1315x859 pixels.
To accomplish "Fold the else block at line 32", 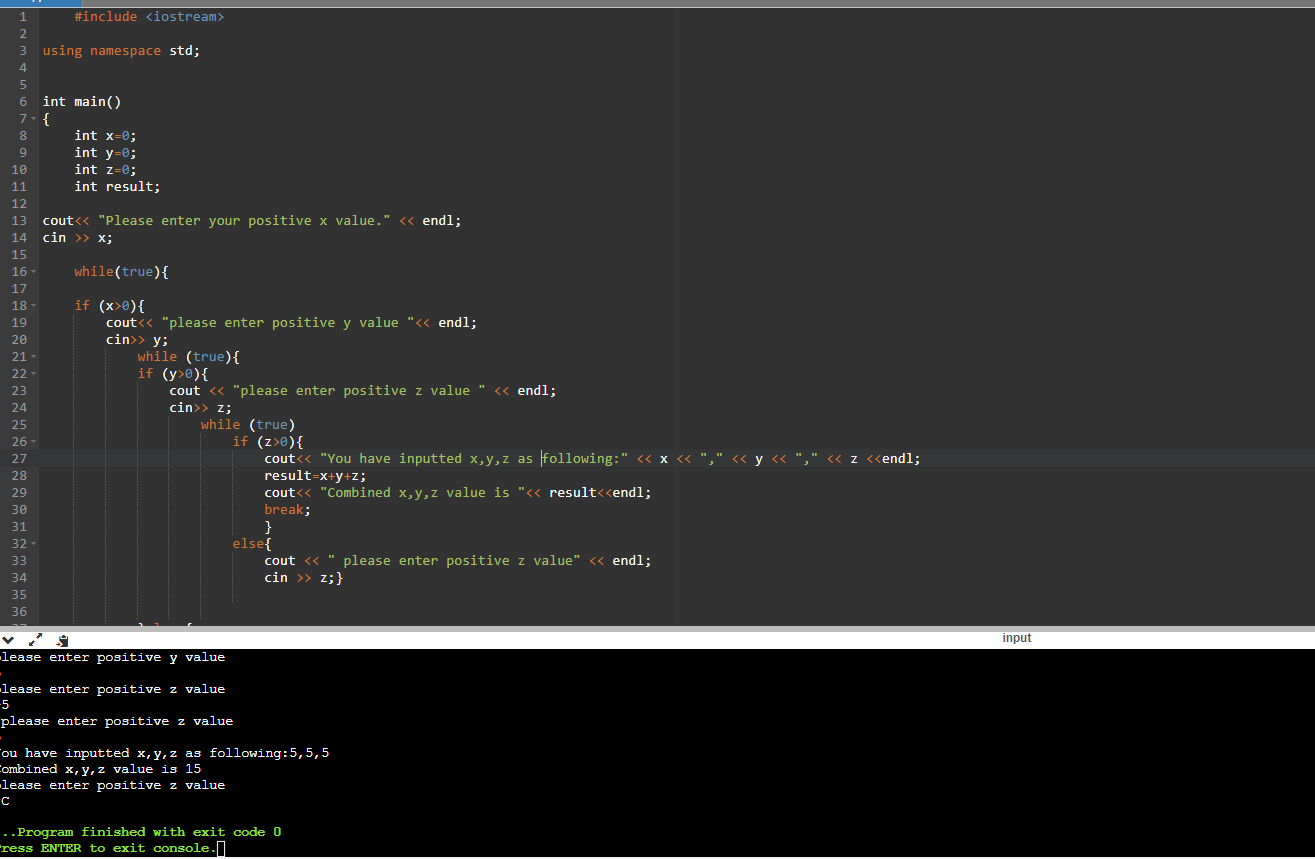I will click(x=33, y=544).
